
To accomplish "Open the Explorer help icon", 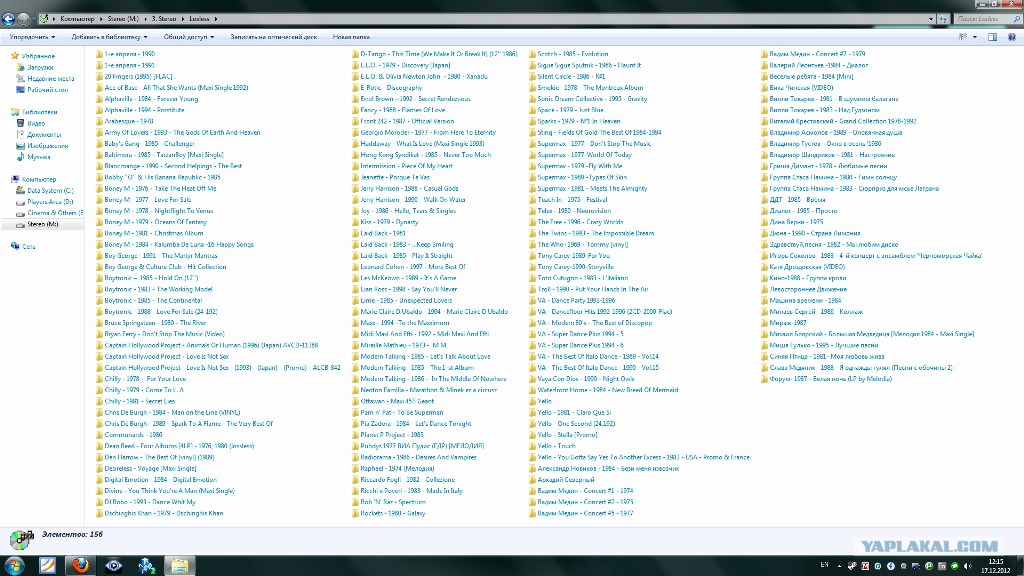I will coord(1012,37).
